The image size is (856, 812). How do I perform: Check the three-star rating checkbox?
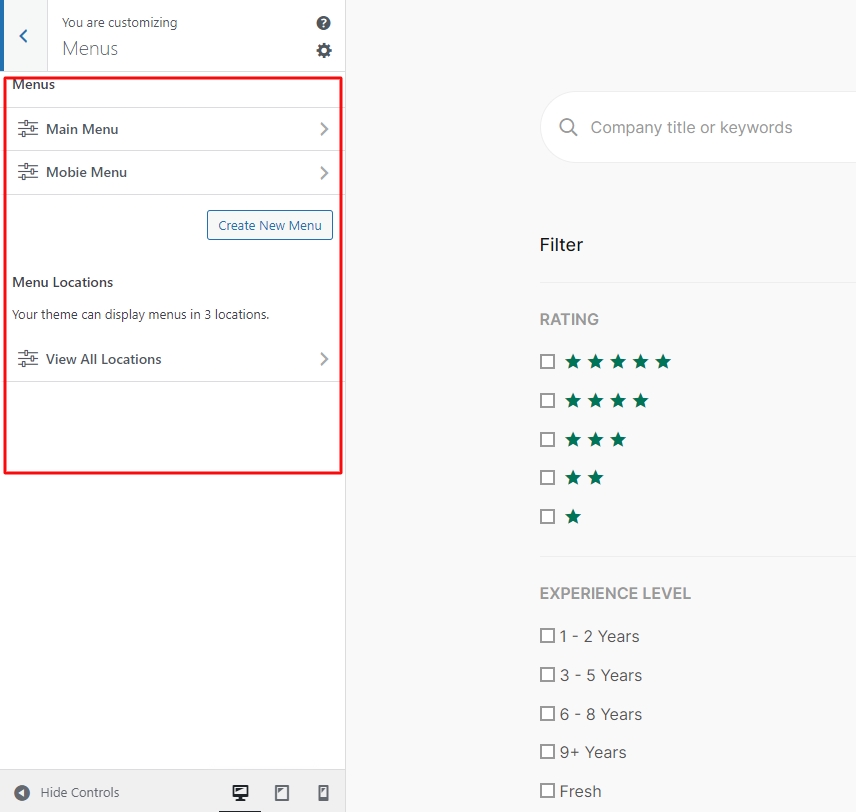[x=547, y=439]
